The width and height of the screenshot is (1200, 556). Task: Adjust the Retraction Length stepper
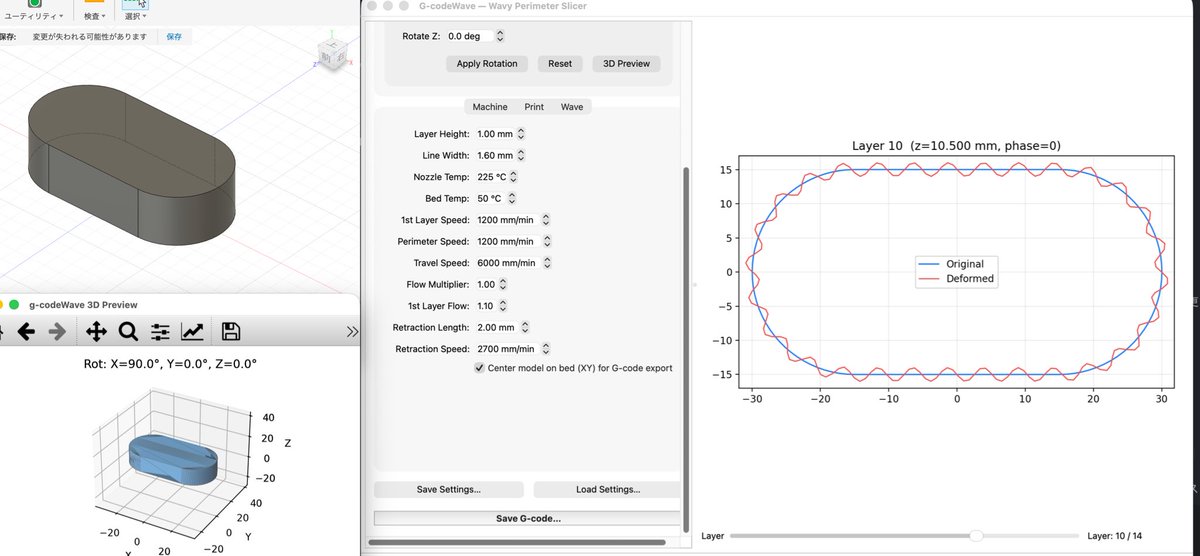(525, 327)
